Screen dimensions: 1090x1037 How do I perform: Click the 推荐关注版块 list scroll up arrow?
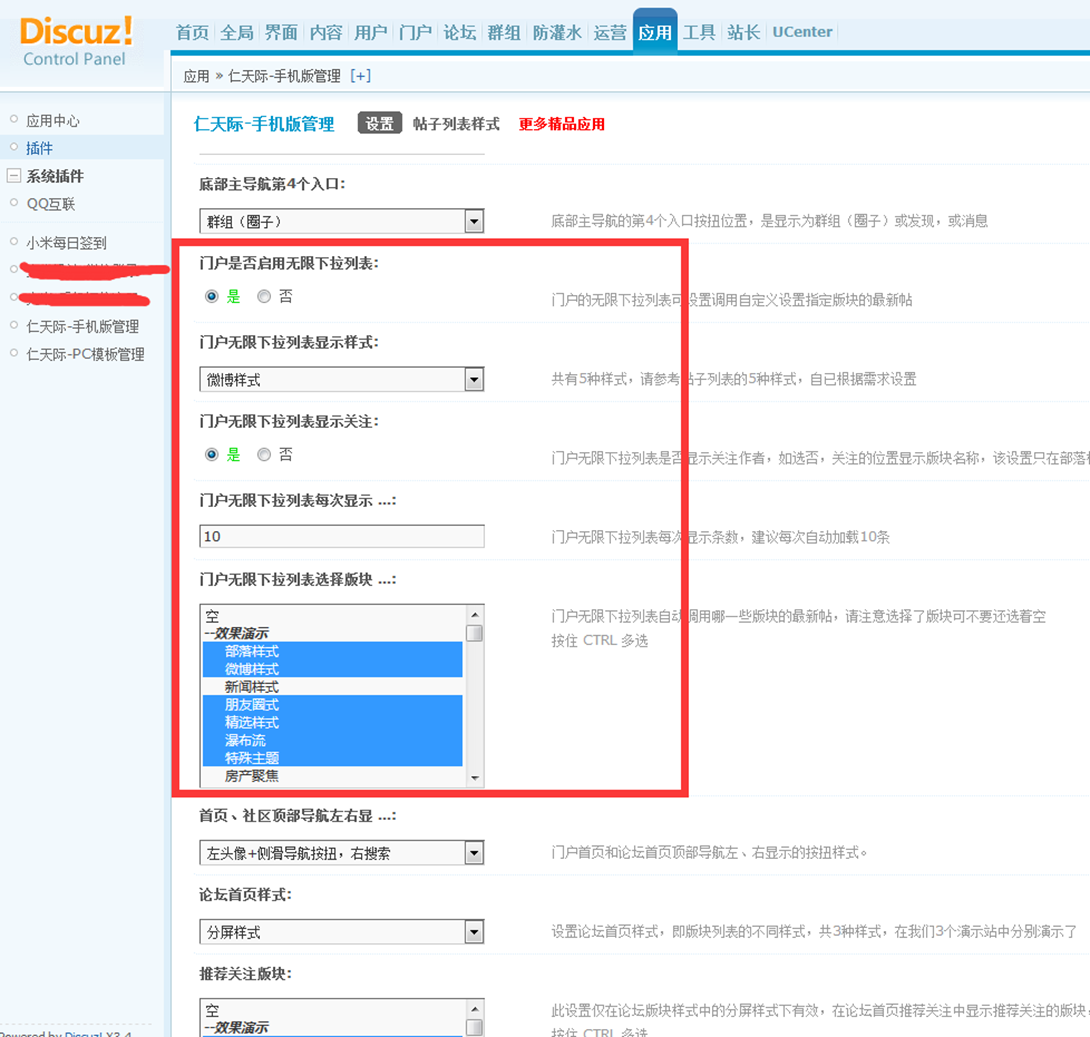coord(475,1009)
